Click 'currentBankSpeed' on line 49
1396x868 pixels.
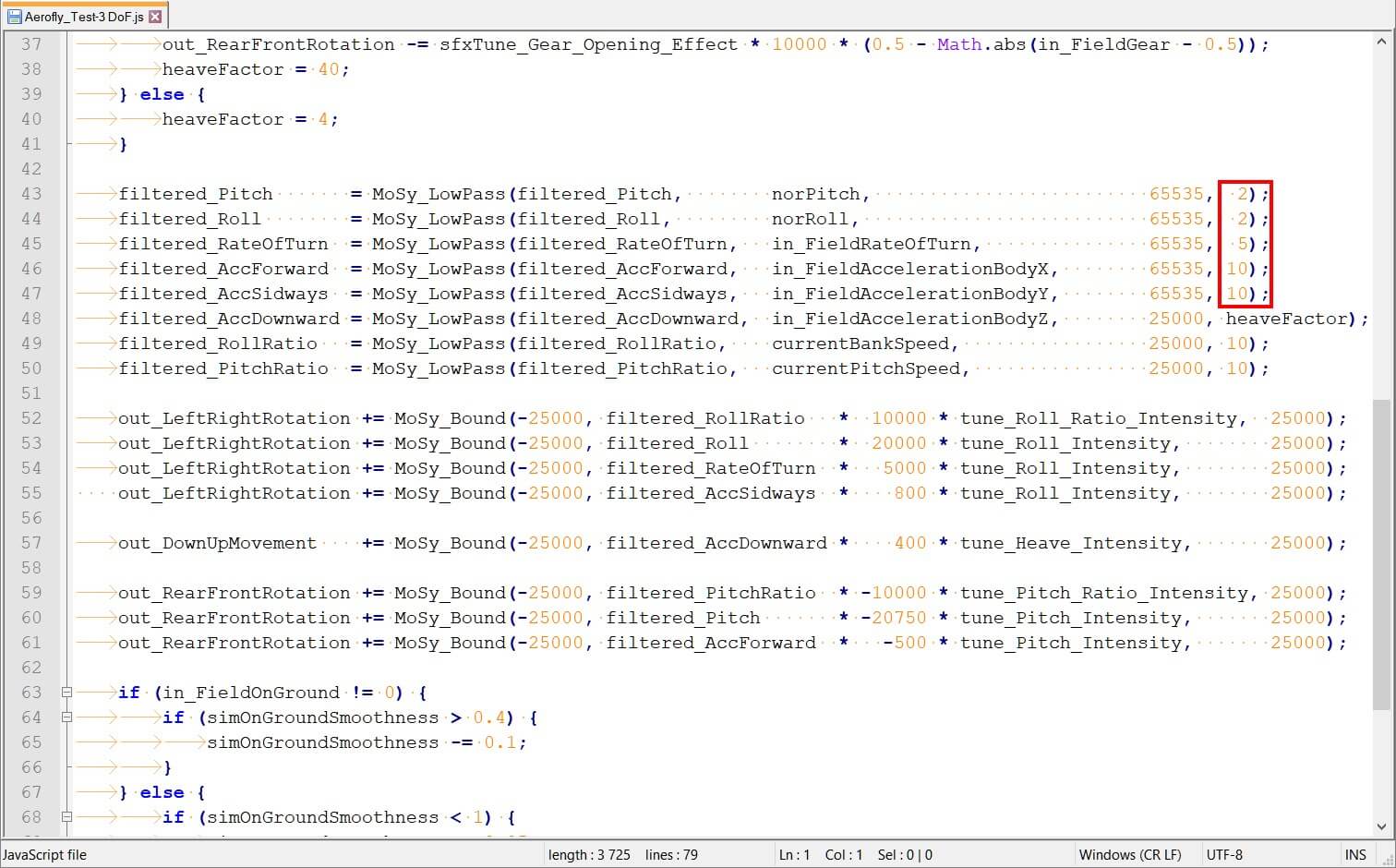click(860, 344)
